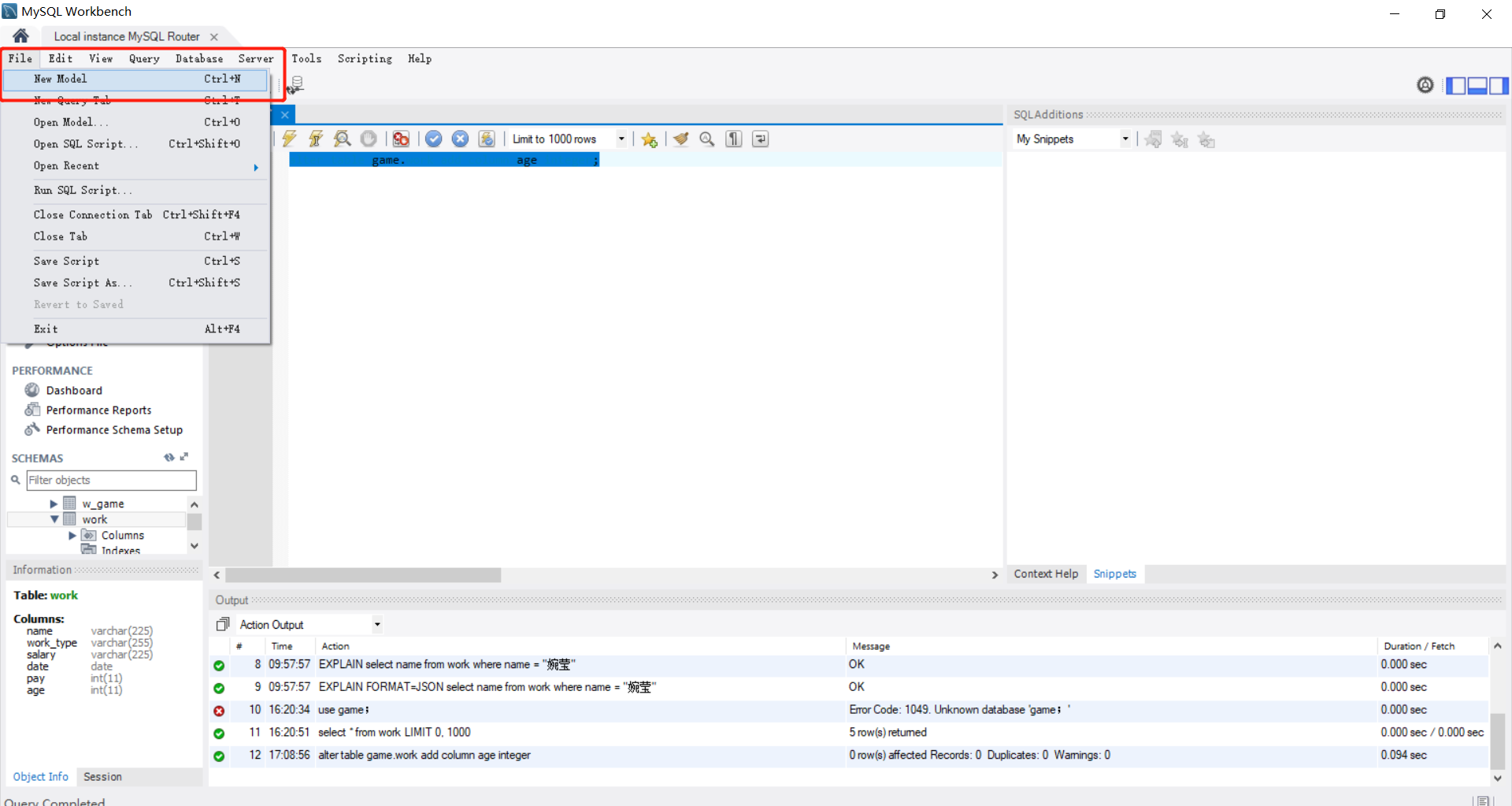Open the Limit to 1000 rows dropdown
This screenshot has height=806, width=1512.
point(621,139)
